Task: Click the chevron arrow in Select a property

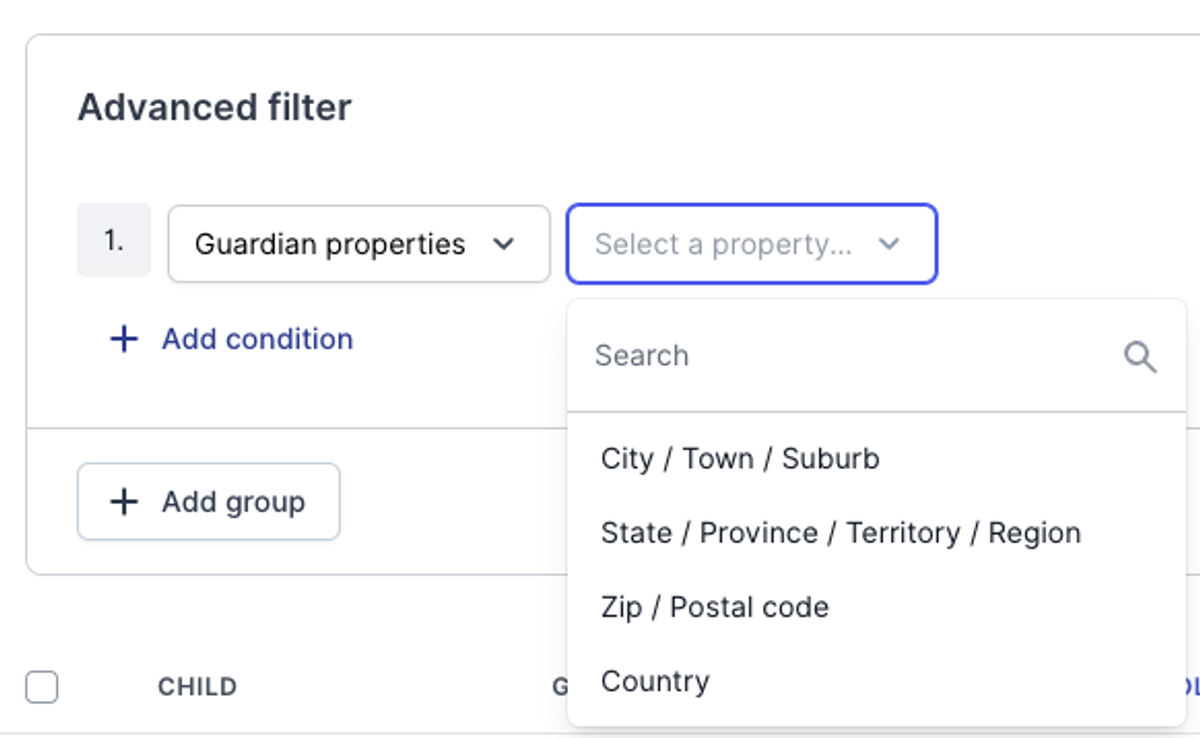Action: pyautogui.click(x=889, y=244)
